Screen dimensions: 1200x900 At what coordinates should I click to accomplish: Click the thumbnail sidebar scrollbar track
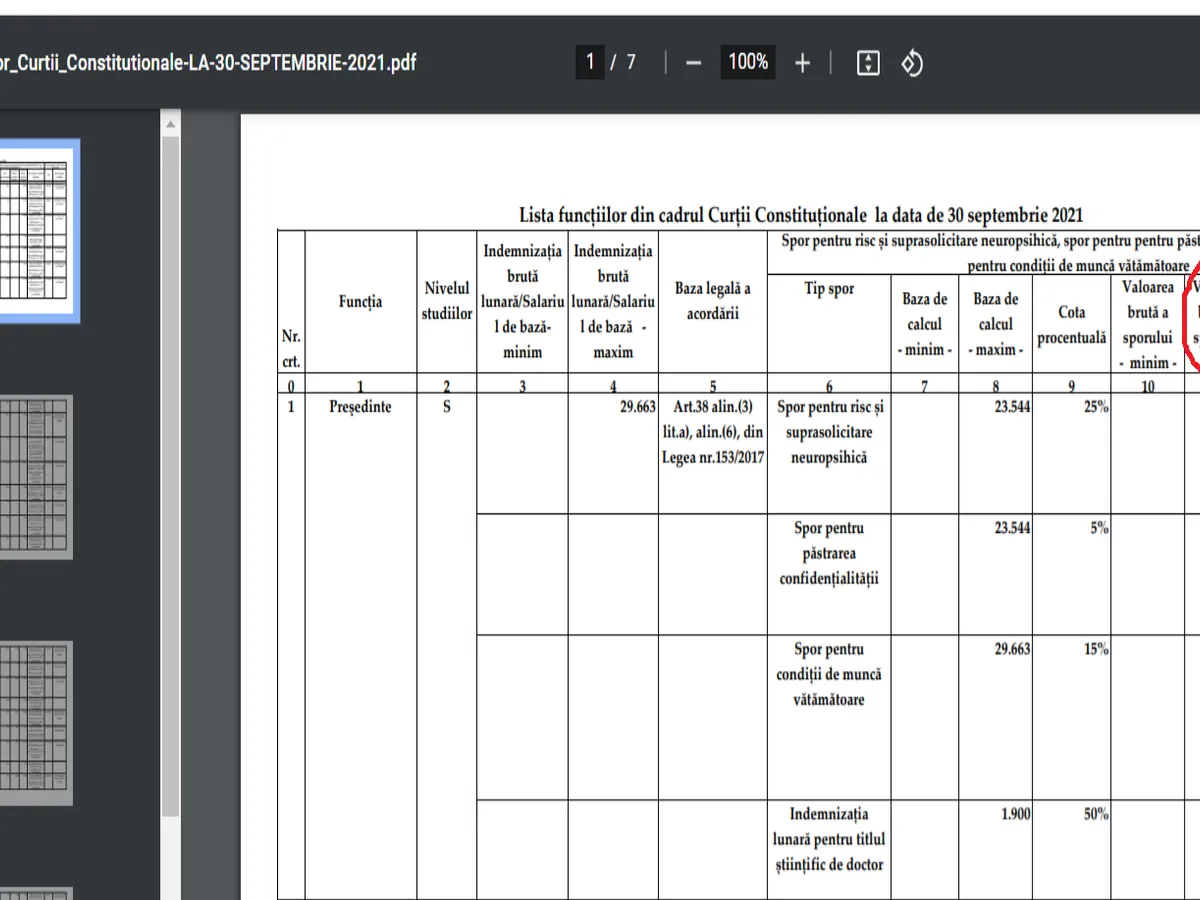[x=170, y=500]
